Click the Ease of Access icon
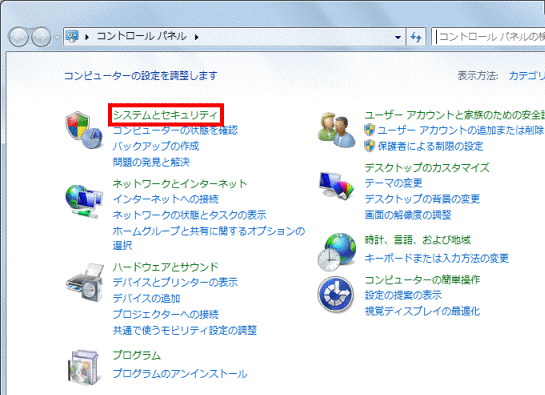Viewport: 545px width, 395px height. coord(336,295)
